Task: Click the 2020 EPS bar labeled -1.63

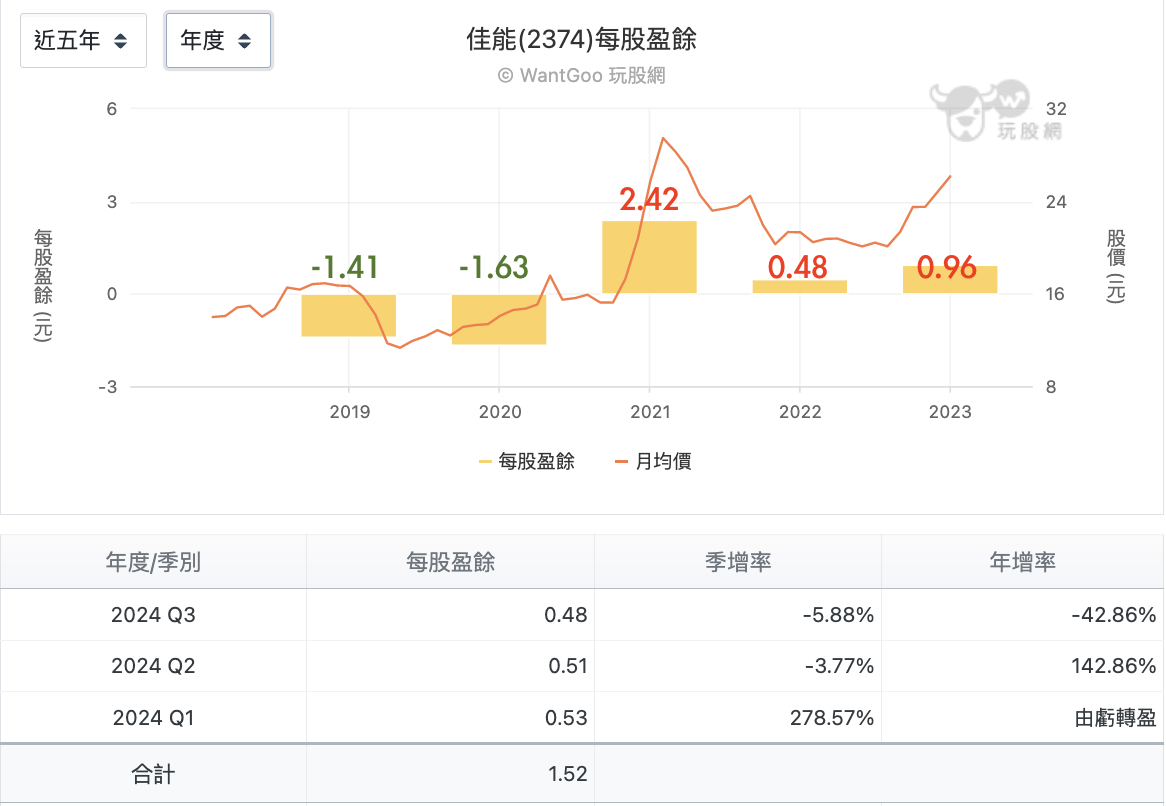Action: pos(499,319)
